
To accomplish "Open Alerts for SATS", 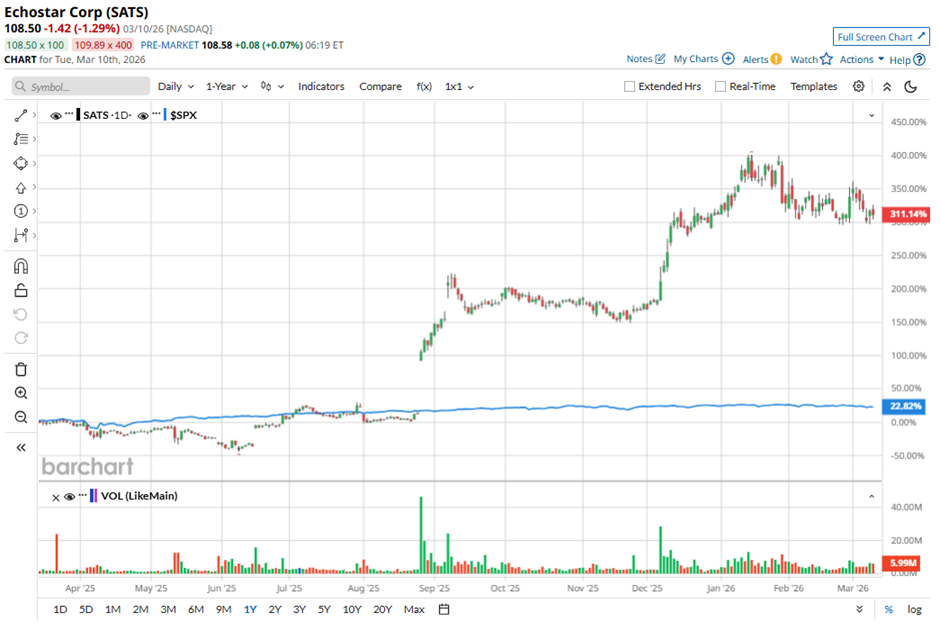I will 762,59.
